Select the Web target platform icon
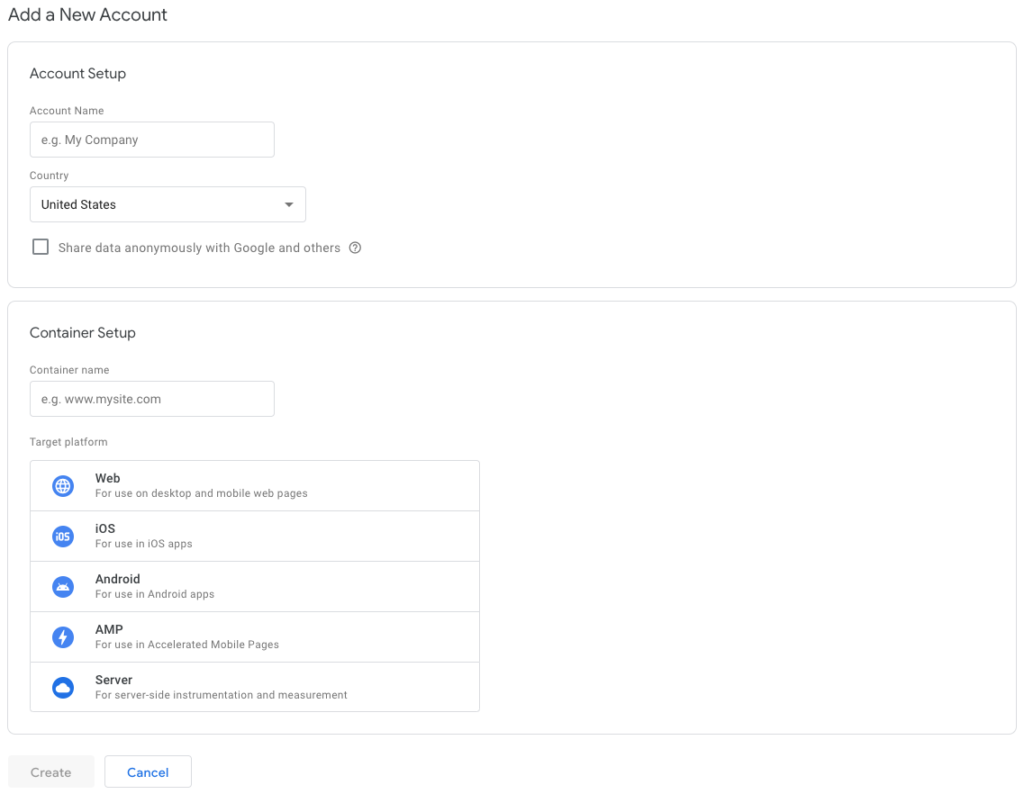 tap(62, 486)
